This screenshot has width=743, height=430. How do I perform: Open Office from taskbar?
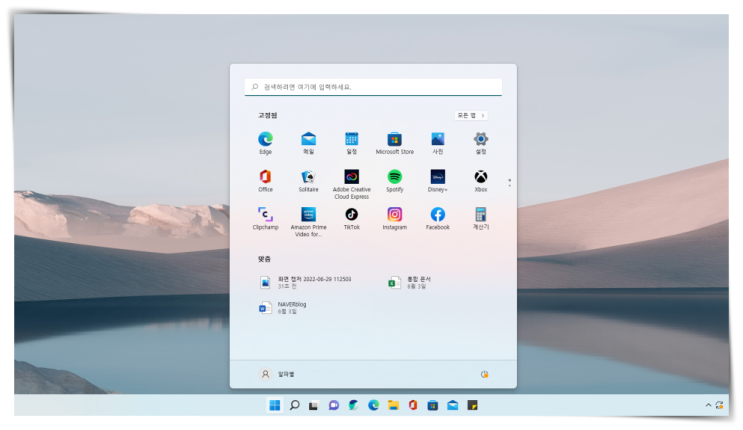(413, 405)
